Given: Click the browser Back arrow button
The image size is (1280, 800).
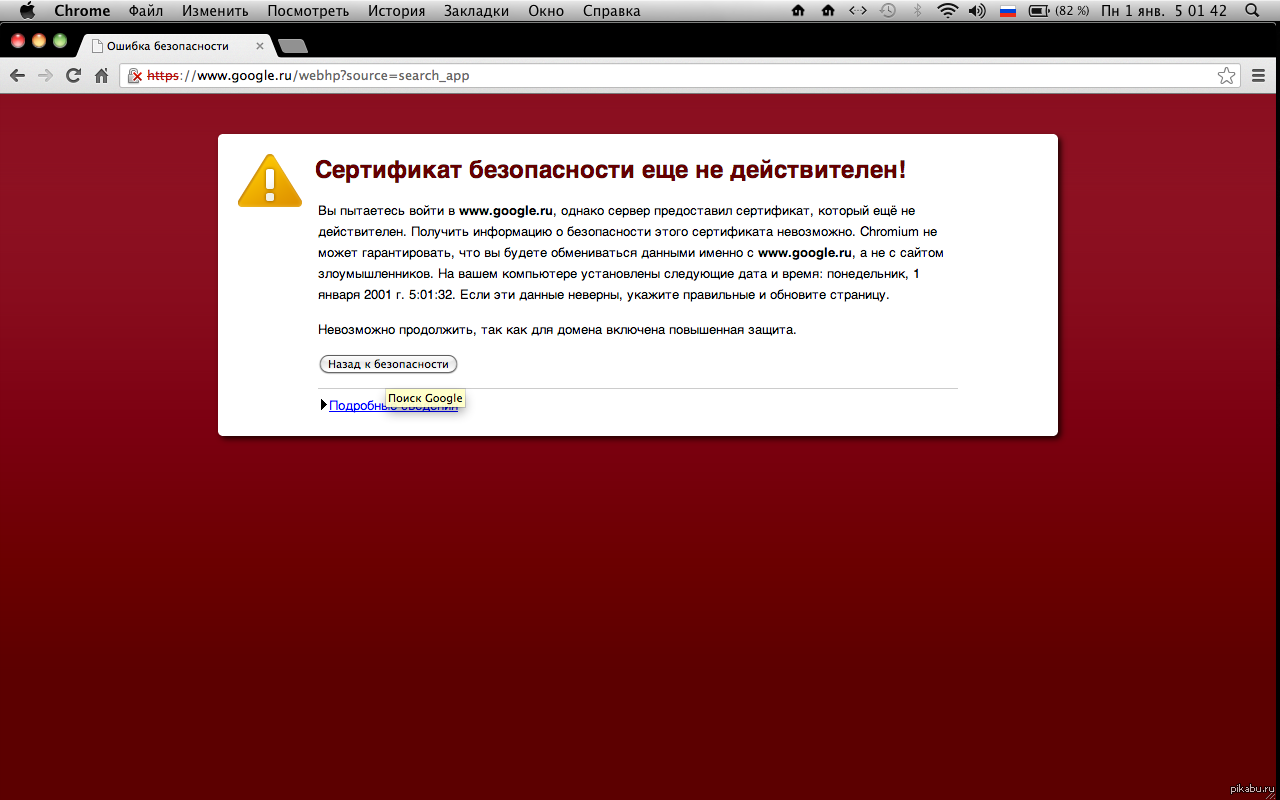Looking at the screenshot, I should pos(17,75).
